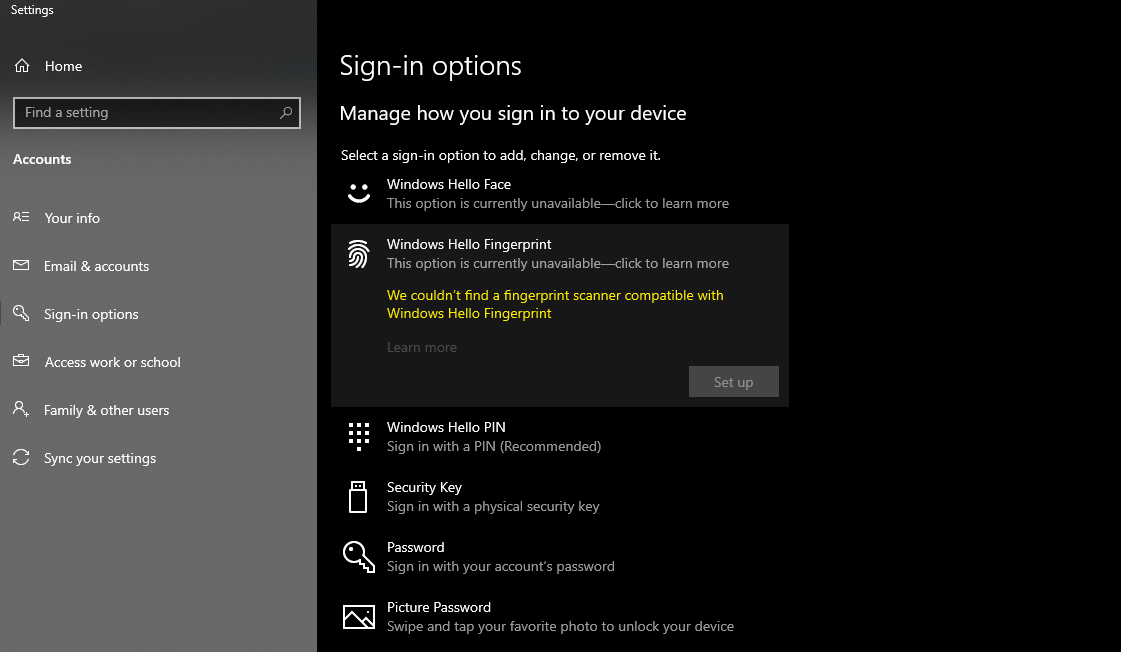This screenshot has height=652, width=1121.
Task: Click the 'Manage how you sign in' heading
Action: pos(513,113)
